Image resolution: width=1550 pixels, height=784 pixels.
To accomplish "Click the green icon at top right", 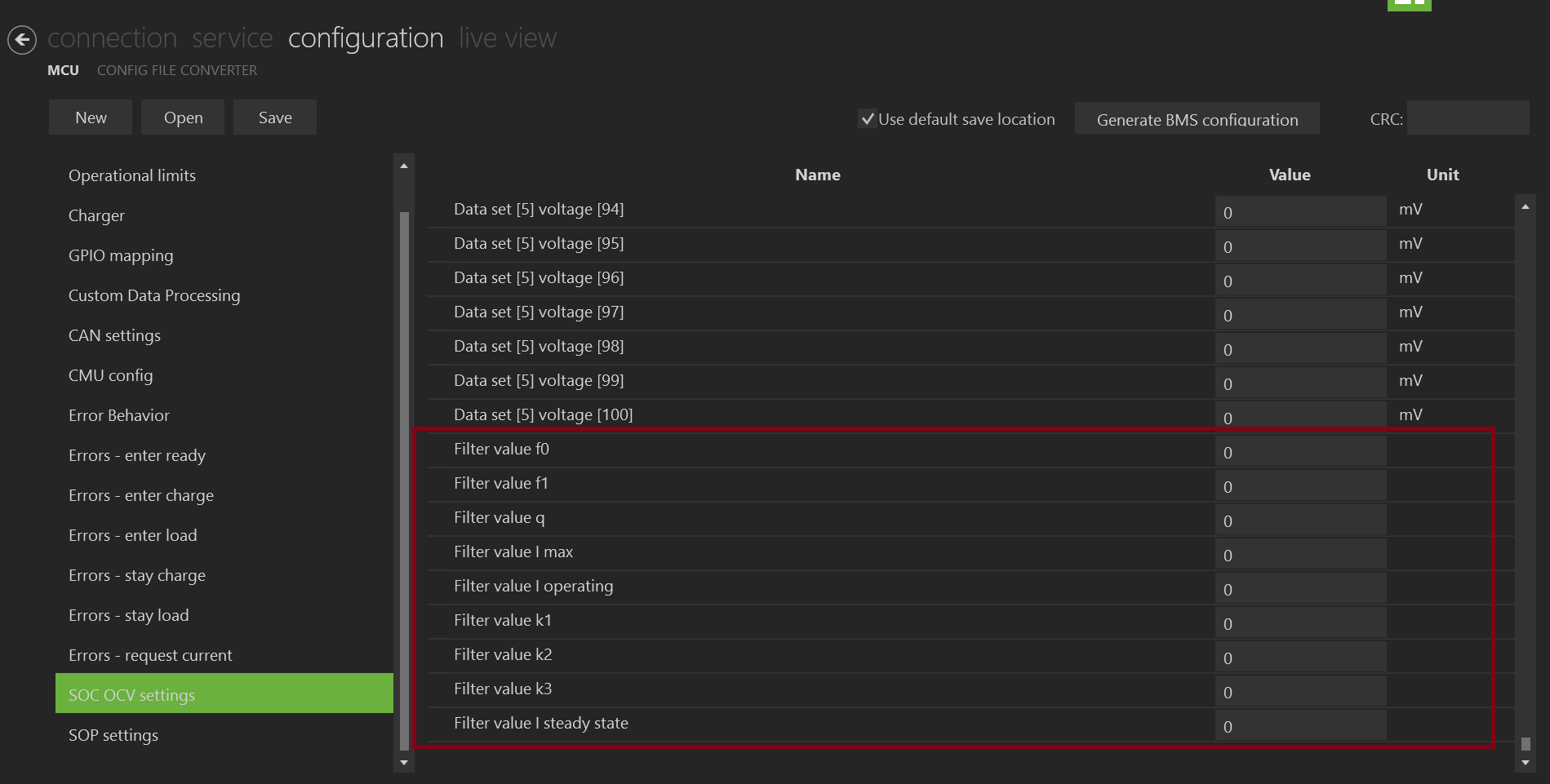I will point(1409,4).
